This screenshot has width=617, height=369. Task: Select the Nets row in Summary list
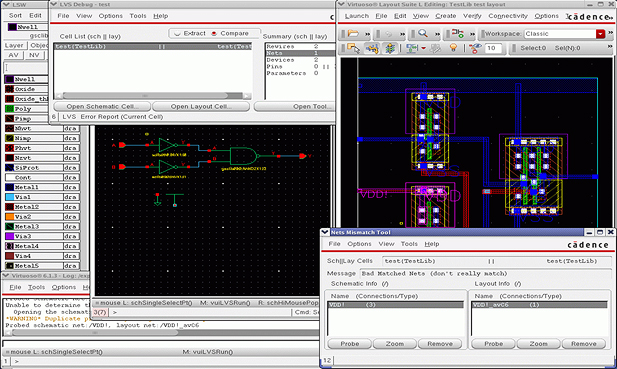click(301, 53)
